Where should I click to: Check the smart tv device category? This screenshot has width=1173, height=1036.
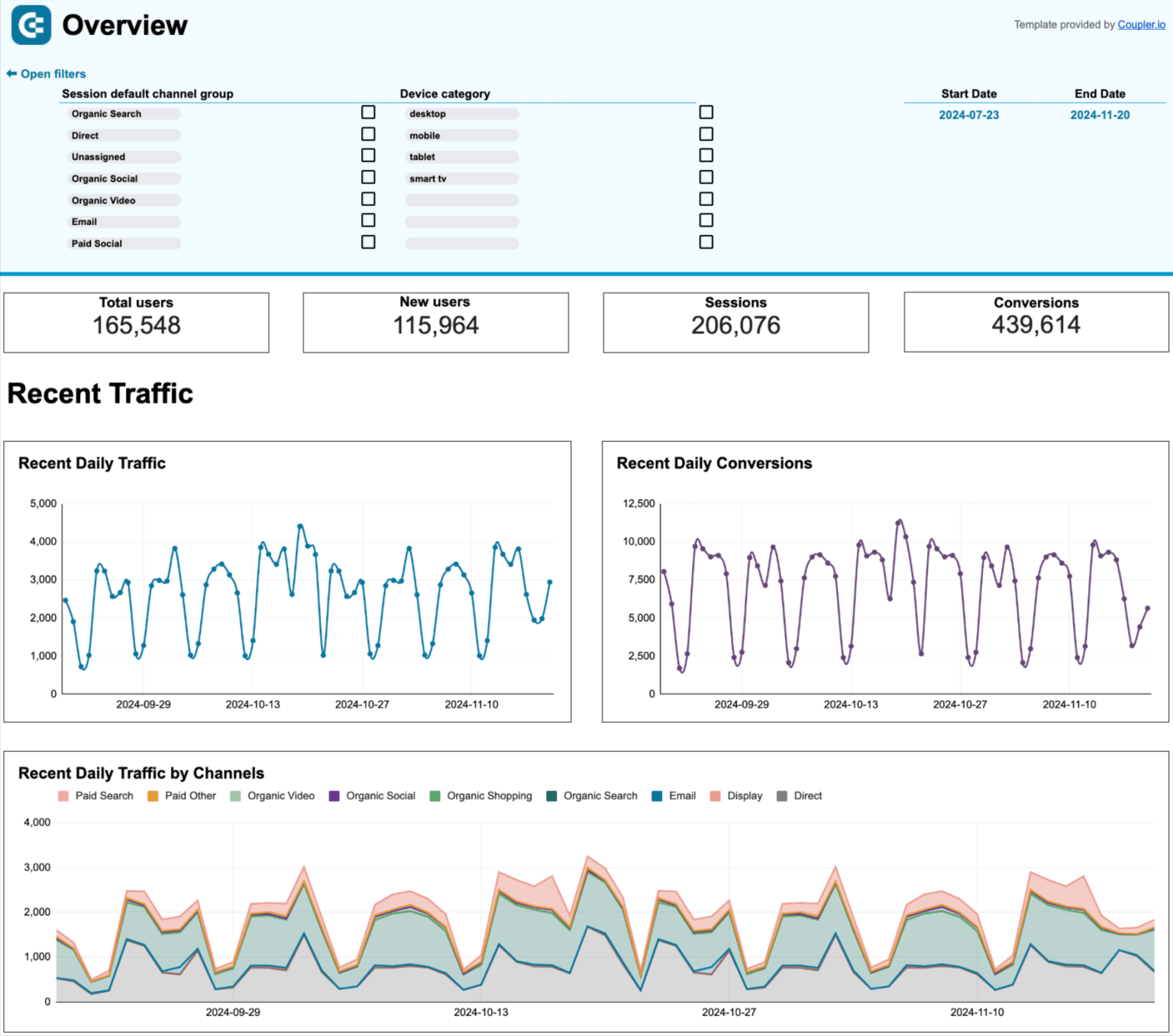(x=706, y=176)
